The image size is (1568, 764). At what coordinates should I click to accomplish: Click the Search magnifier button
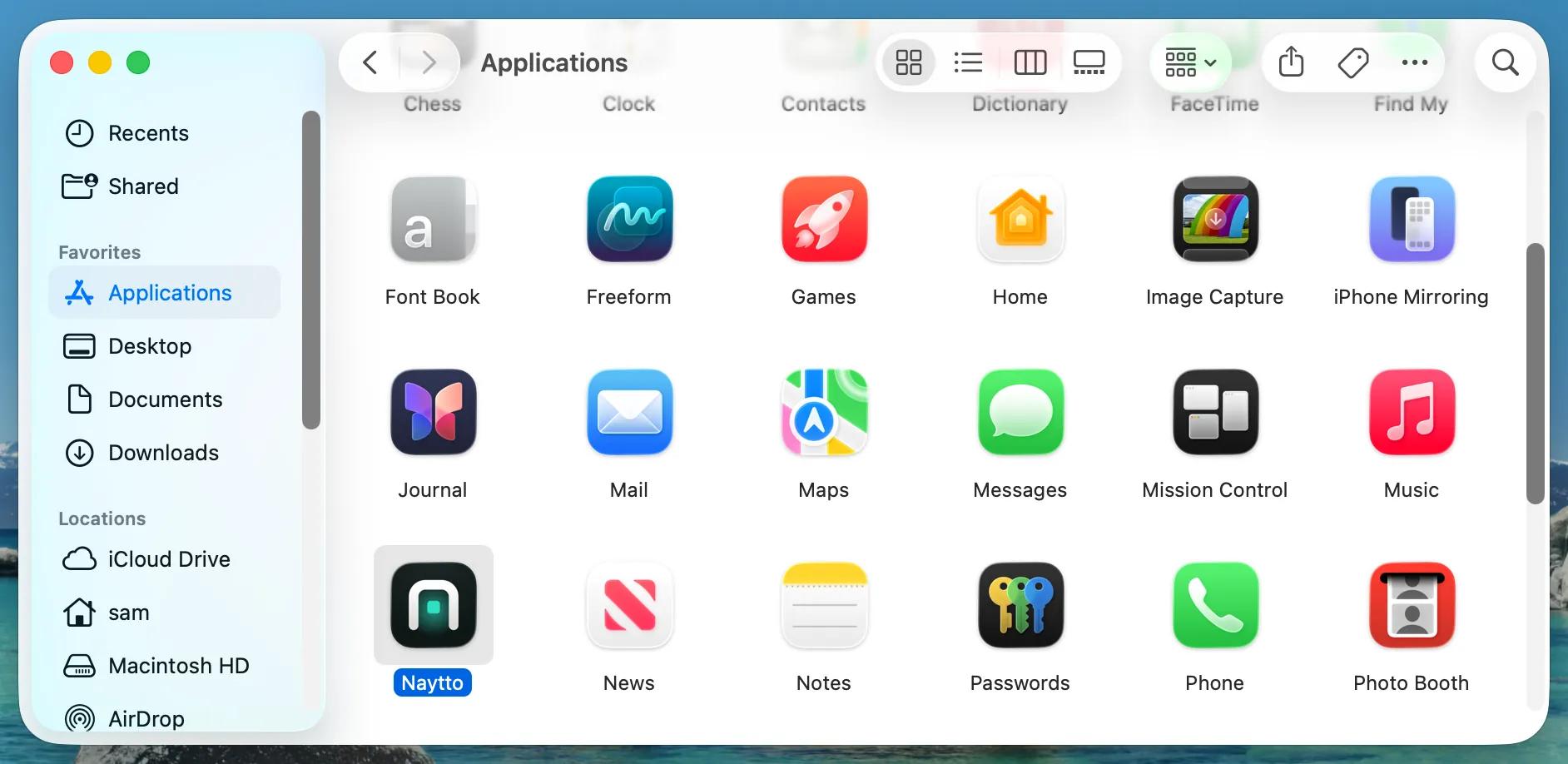click(1505, 62)
